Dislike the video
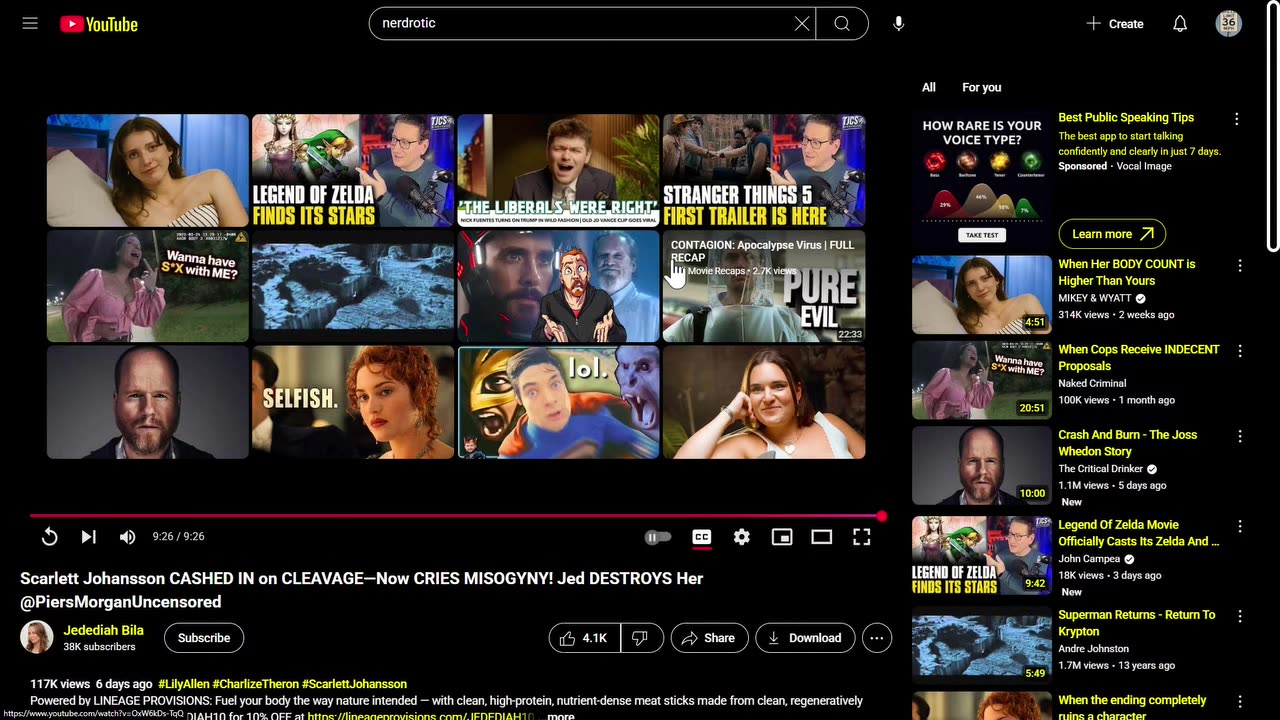 pyautogui.click(x=642, y=638)
